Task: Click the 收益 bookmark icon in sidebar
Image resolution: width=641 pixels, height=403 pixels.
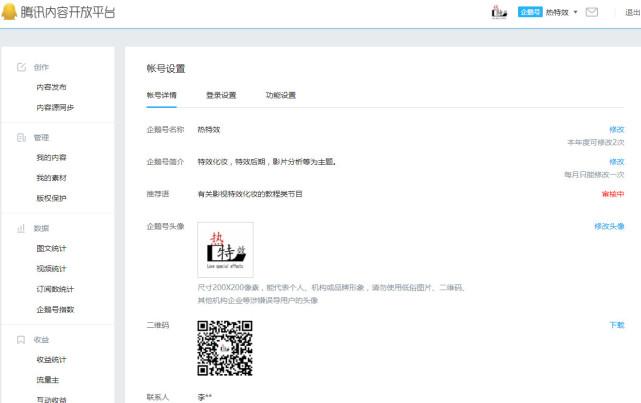Action: coord(21,340)
